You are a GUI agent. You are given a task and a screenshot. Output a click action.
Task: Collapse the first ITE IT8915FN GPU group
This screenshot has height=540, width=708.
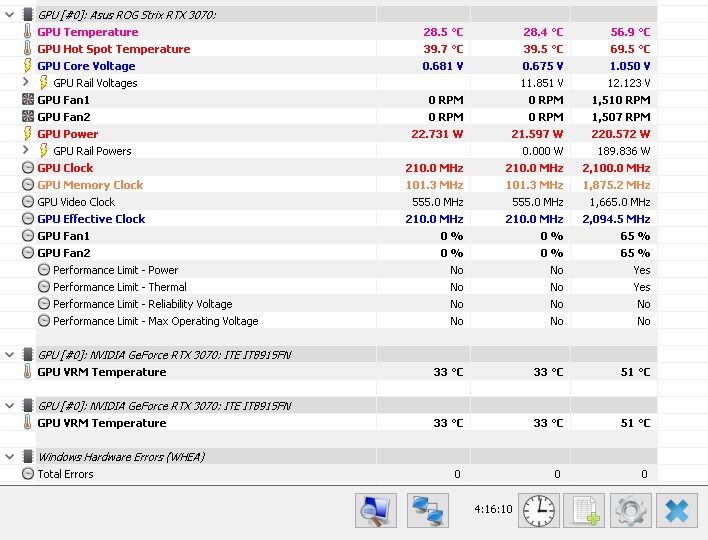coord(9,355)
